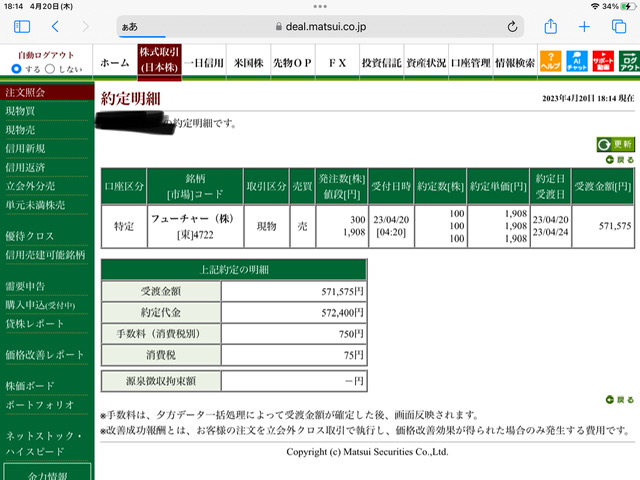This screenshot has height=480, width=640.
Task: Switch to the 資産状況 menu tab
Action: tap(426, 63)
